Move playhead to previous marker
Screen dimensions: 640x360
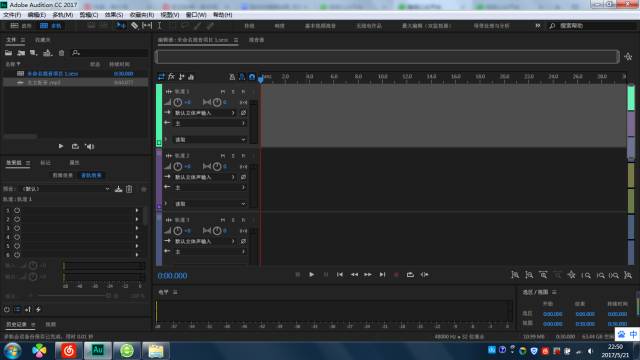(340, 275)
